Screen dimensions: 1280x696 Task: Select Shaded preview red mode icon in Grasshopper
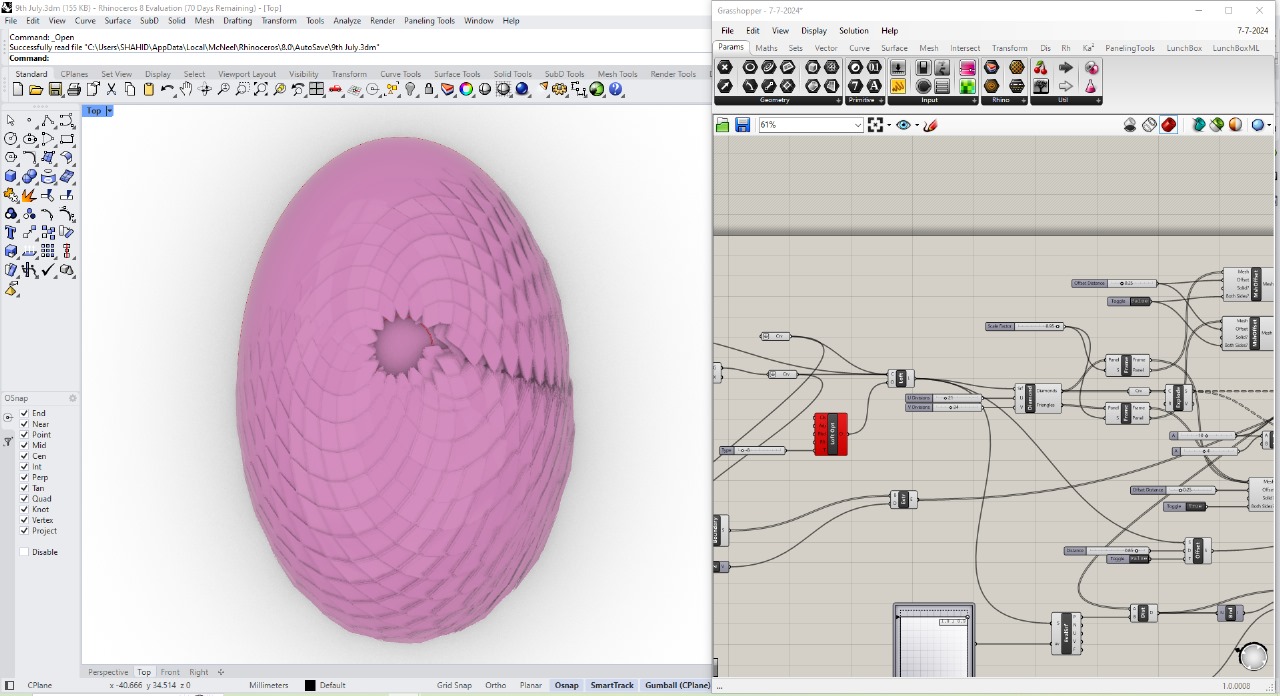point(1168,125)
